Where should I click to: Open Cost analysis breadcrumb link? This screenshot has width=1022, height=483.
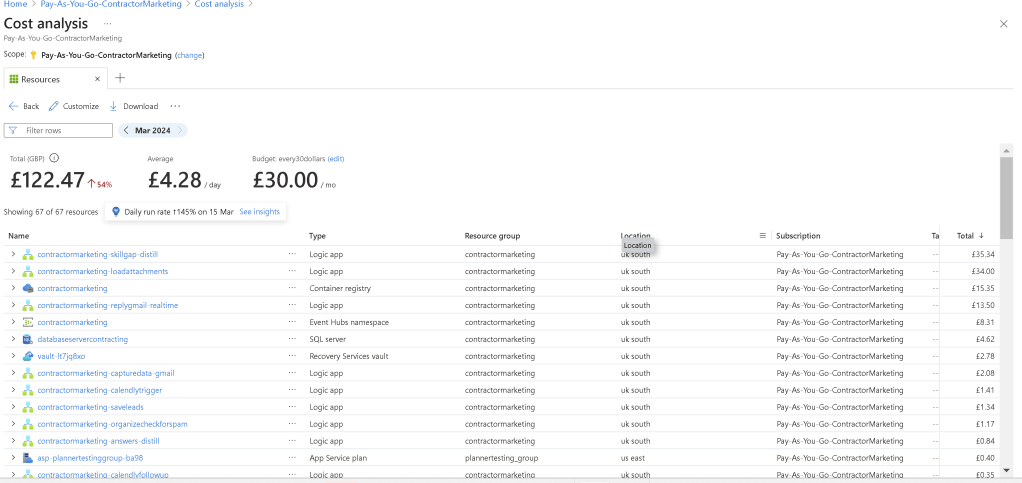219,4
